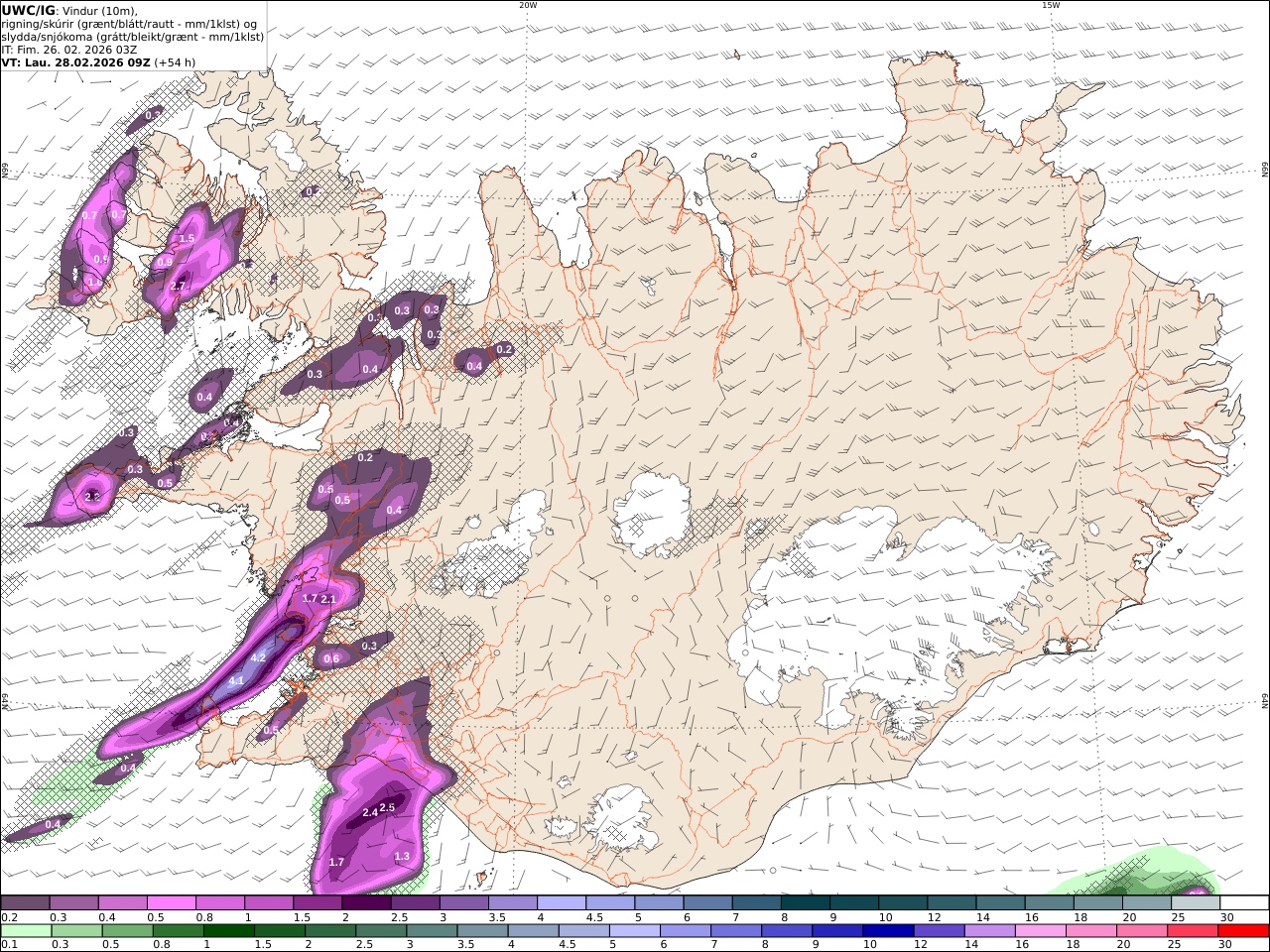The height and width of the screenshot is (952, 1270).
Task: Click the rain-scale swatch starting at 0.5
Action: click(127, 930)
